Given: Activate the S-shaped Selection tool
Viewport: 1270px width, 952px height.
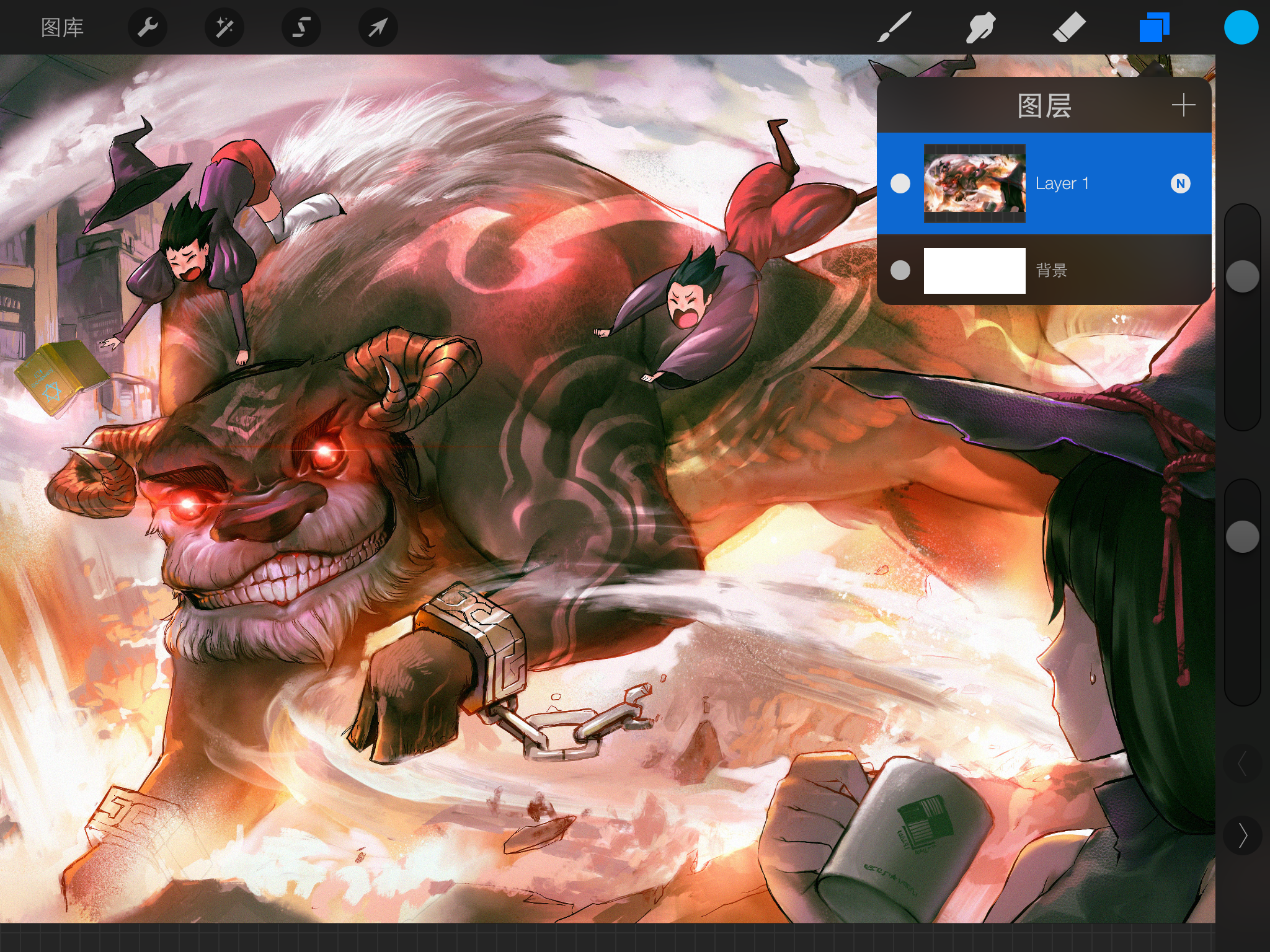Looking at the screenshot, I should (x=301, y=27).
